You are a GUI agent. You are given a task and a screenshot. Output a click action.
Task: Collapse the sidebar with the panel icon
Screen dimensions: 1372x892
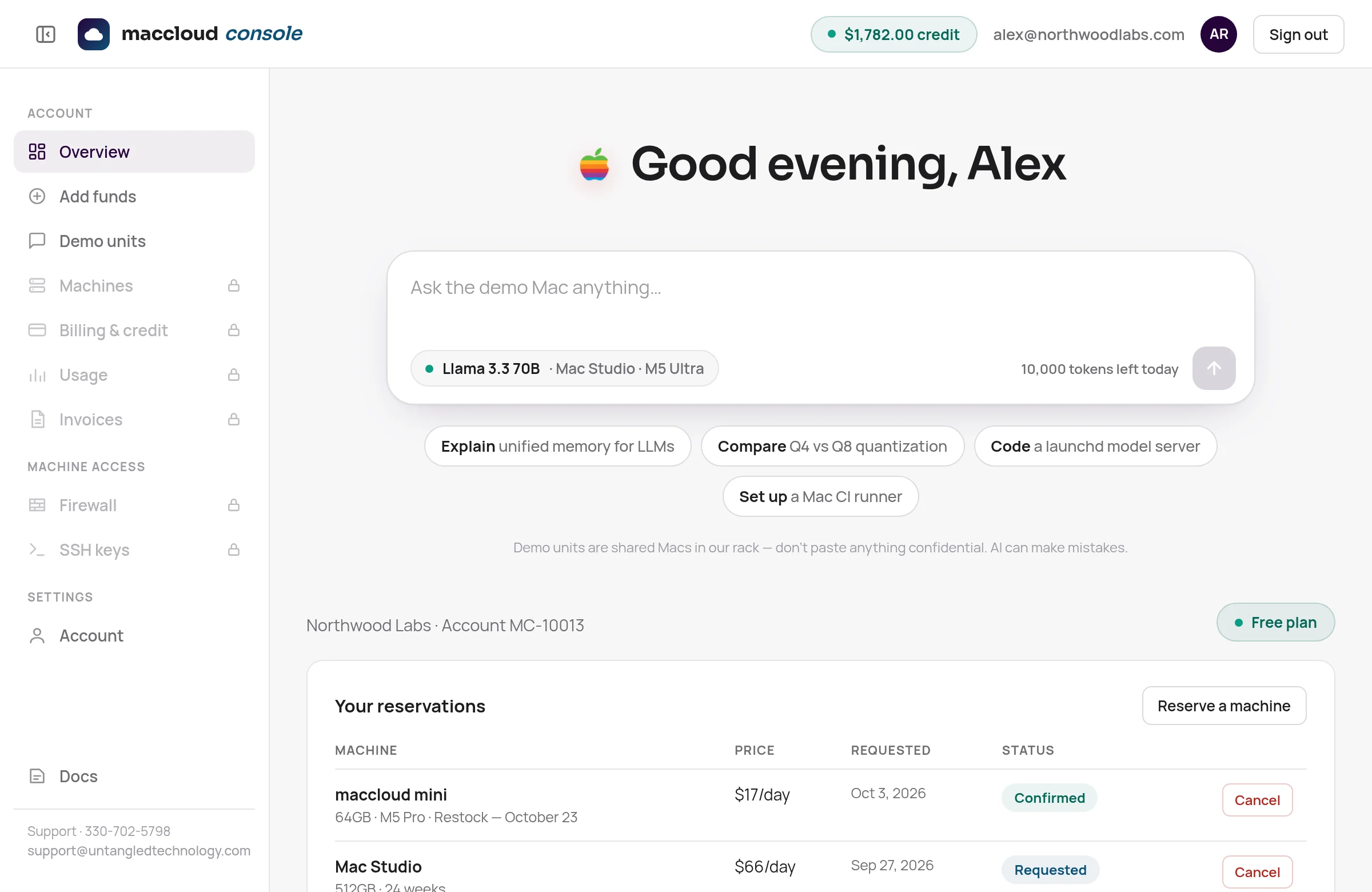click(46, 34)
